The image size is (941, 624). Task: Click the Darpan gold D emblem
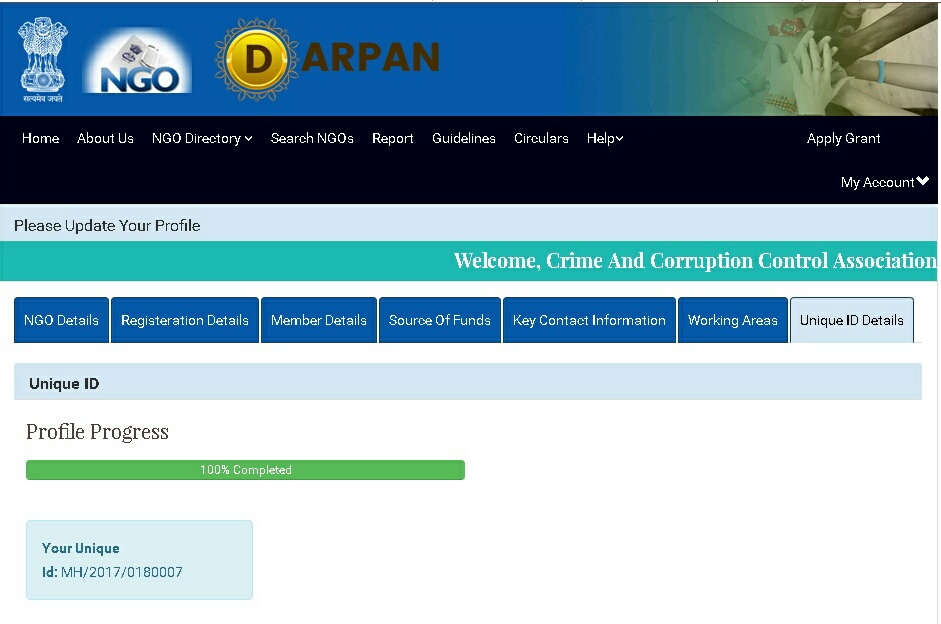(x=257, y=59)
